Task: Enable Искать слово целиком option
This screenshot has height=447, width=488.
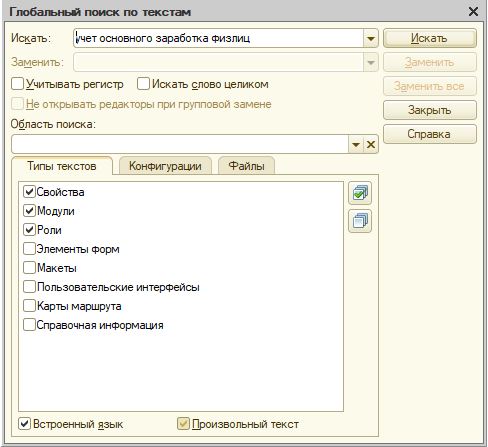Action: pyautogui.click(x=143, y=84)
